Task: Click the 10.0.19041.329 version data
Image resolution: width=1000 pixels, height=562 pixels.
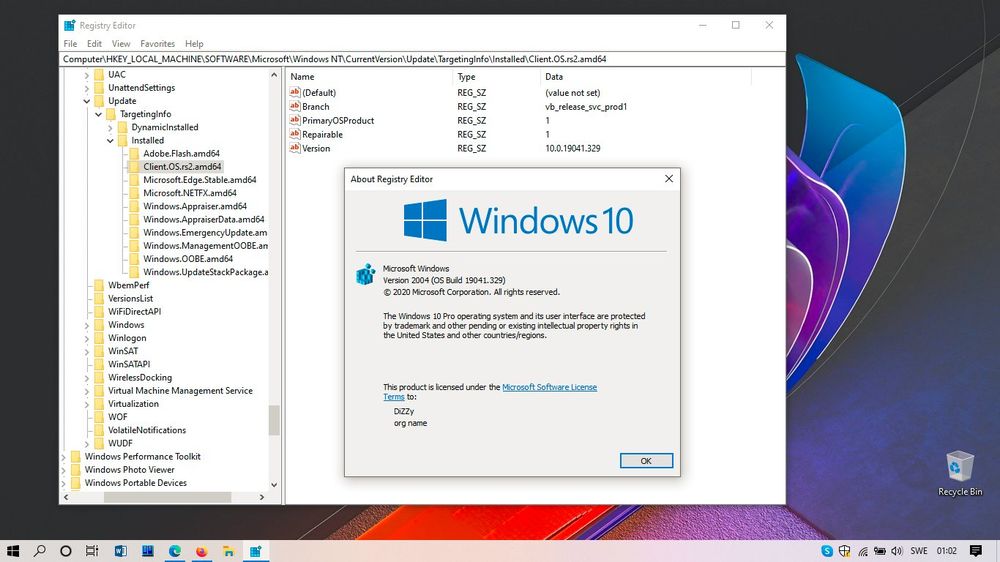Action: tap(573, 148)
